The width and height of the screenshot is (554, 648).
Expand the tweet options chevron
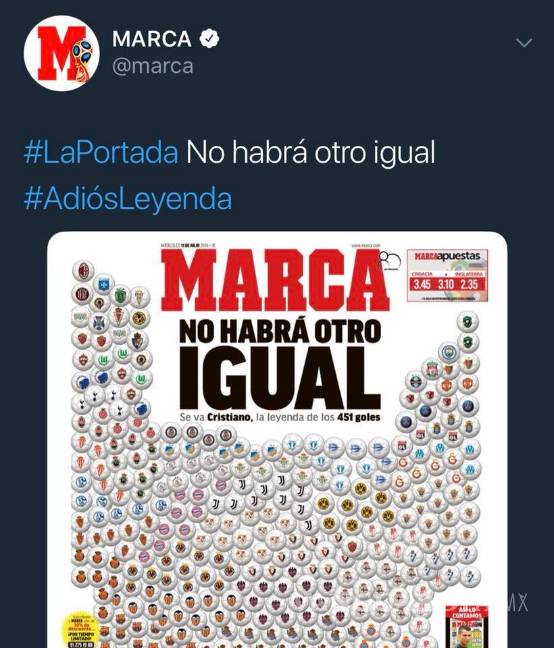(x=524, y=42)
